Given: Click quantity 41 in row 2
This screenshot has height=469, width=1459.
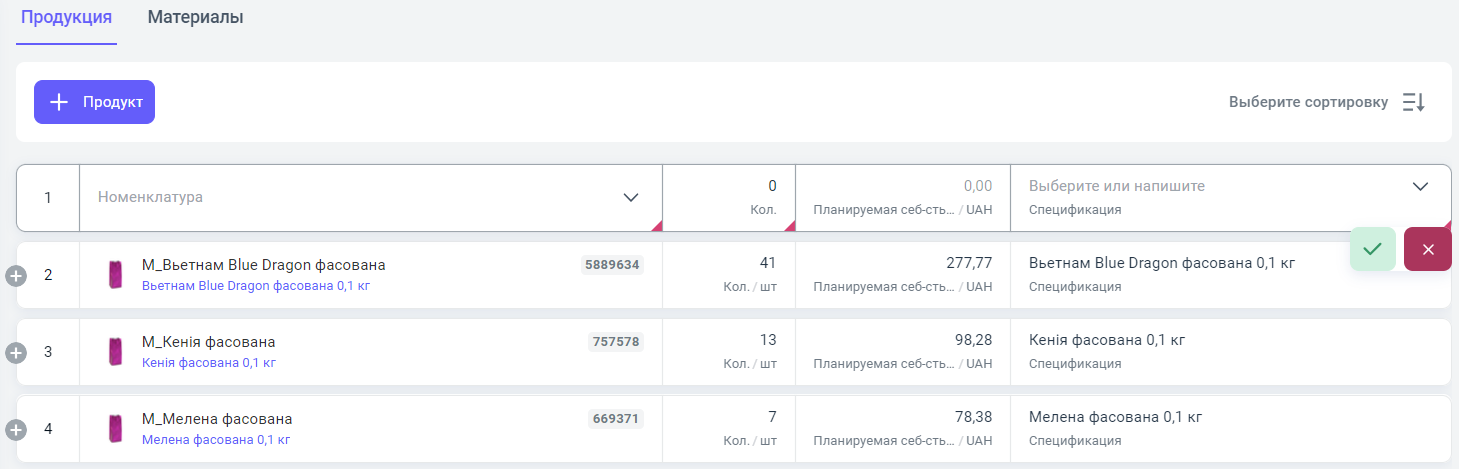Looking at the screenshot, I should (x=767, y=263).
